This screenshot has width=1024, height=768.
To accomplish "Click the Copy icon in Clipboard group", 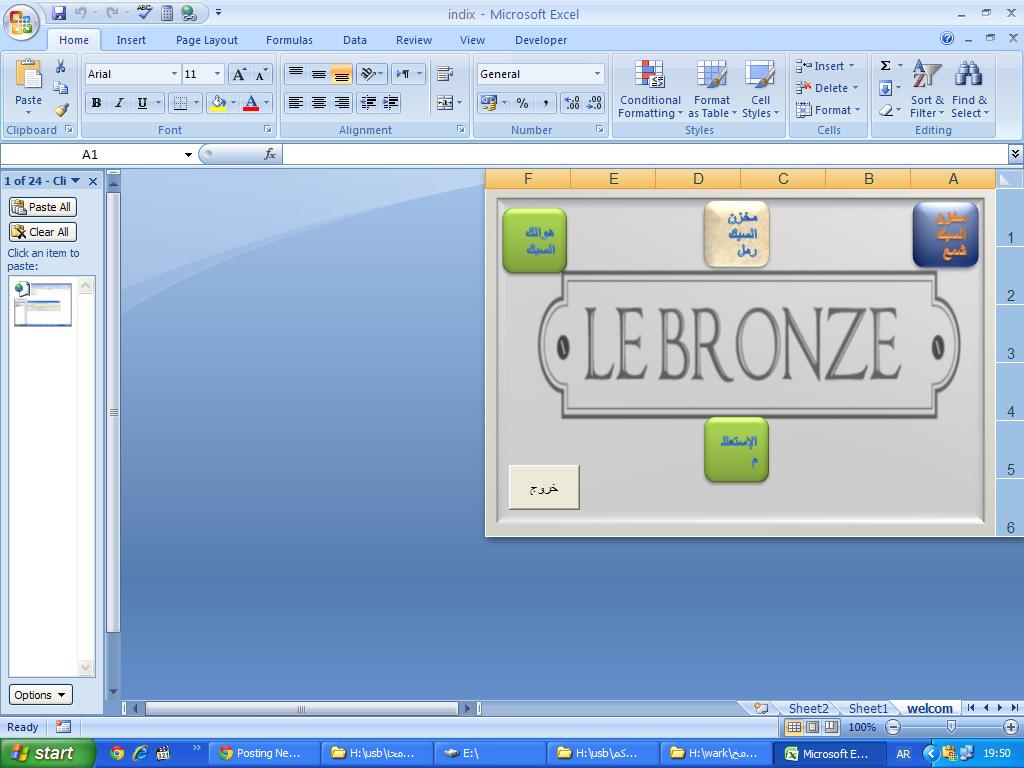I will [61, 88].
